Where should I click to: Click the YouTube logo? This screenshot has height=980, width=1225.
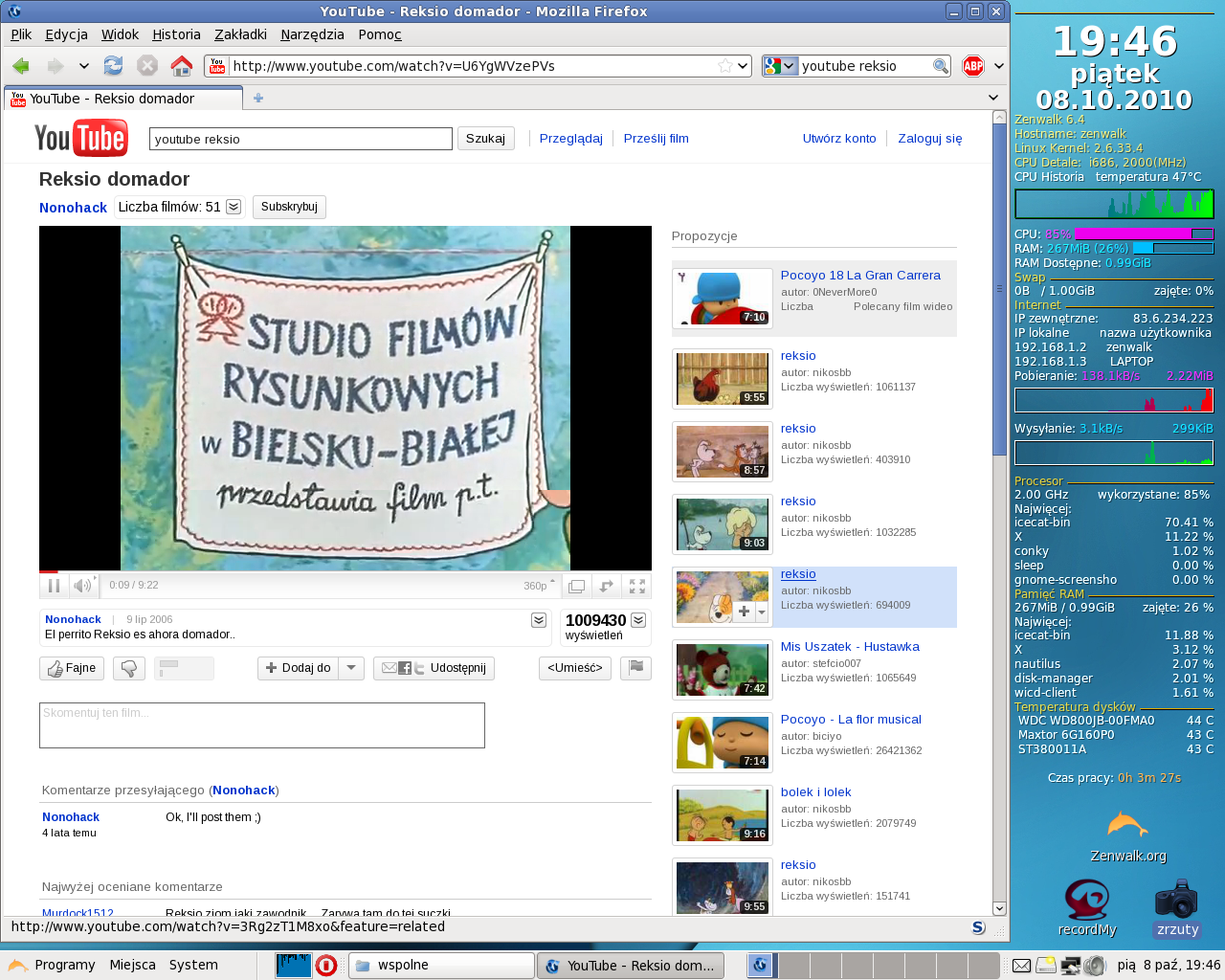pyautogui.click(x=81, y=138)
